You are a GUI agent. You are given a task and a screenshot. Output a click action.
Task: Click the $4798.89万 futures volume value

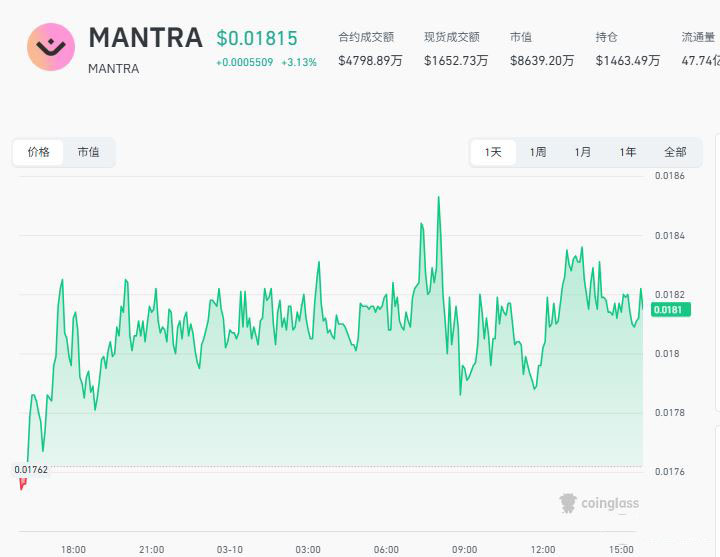371,61
